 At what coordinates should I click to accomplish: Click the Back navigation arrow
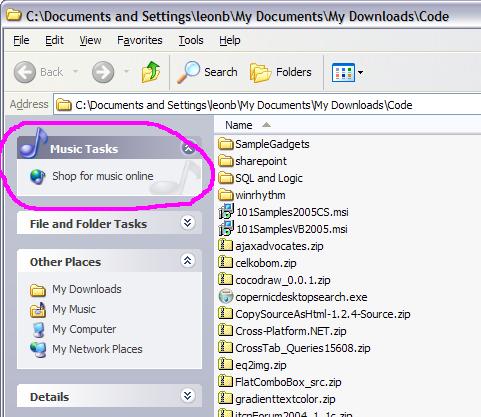(25, 72)
